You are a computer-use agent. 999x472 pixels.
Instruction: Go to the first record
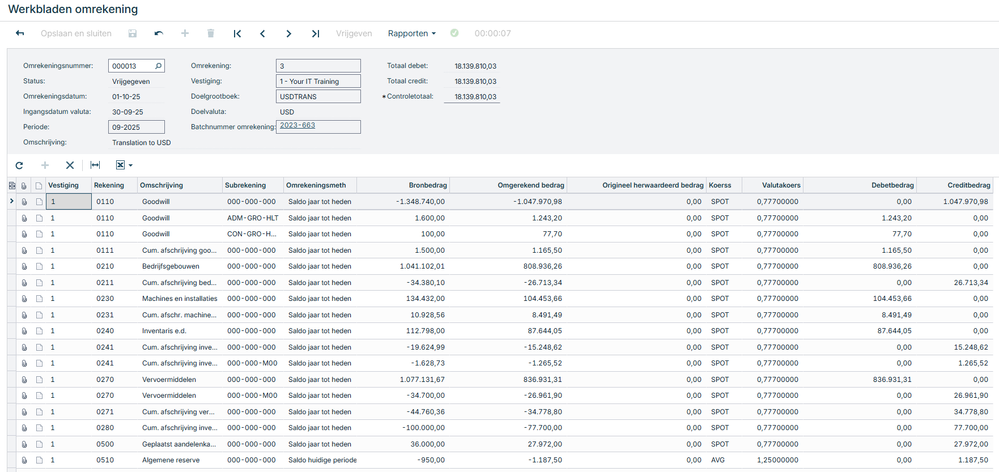click(237, 33)
